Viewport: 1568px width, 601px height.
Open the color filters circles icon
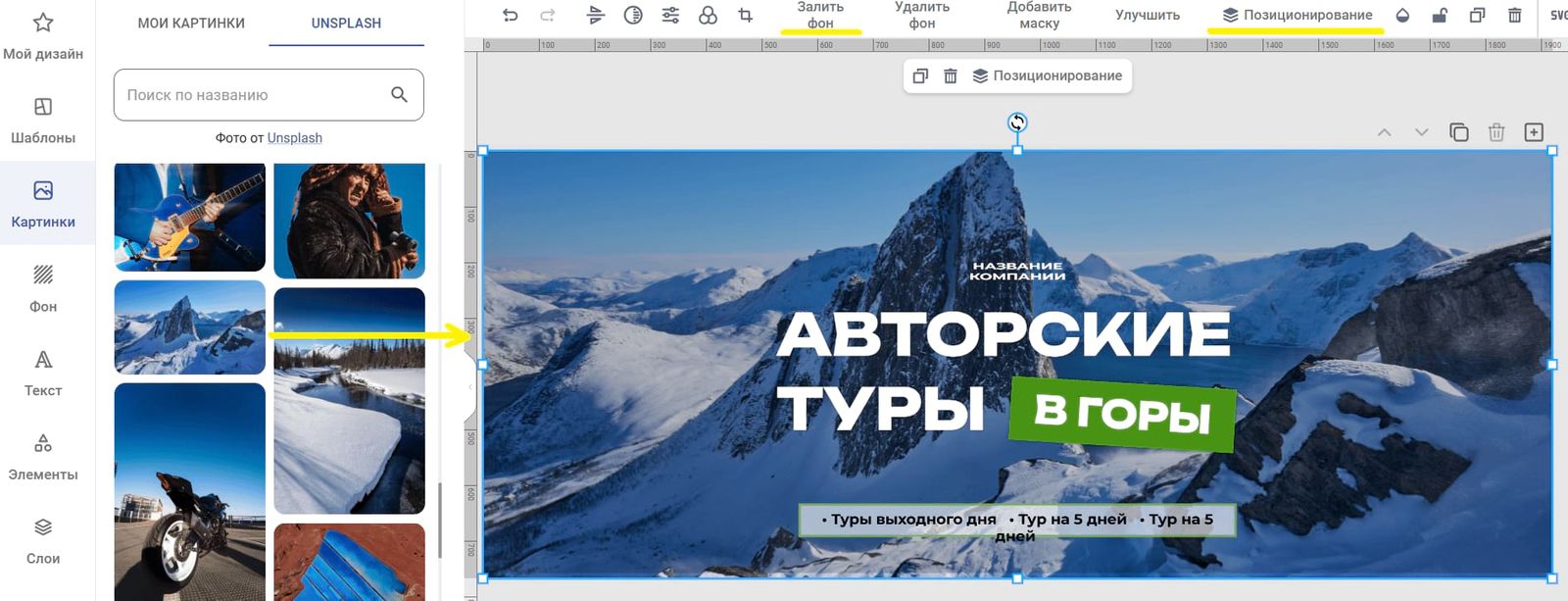pyautogui.click(x=708, y=15)
